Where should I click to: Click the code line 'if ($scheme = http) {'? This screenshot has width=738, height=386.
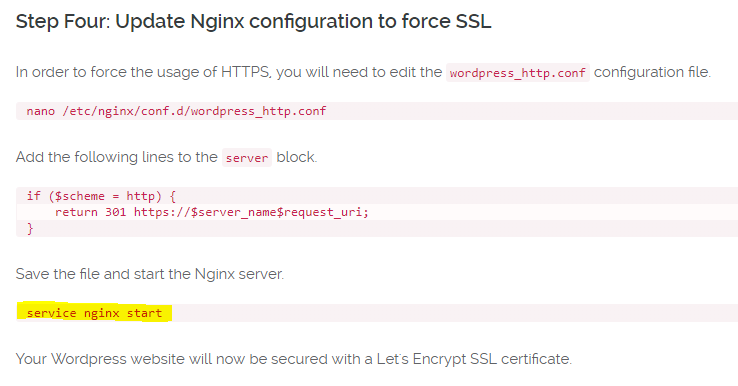[101, 196]
